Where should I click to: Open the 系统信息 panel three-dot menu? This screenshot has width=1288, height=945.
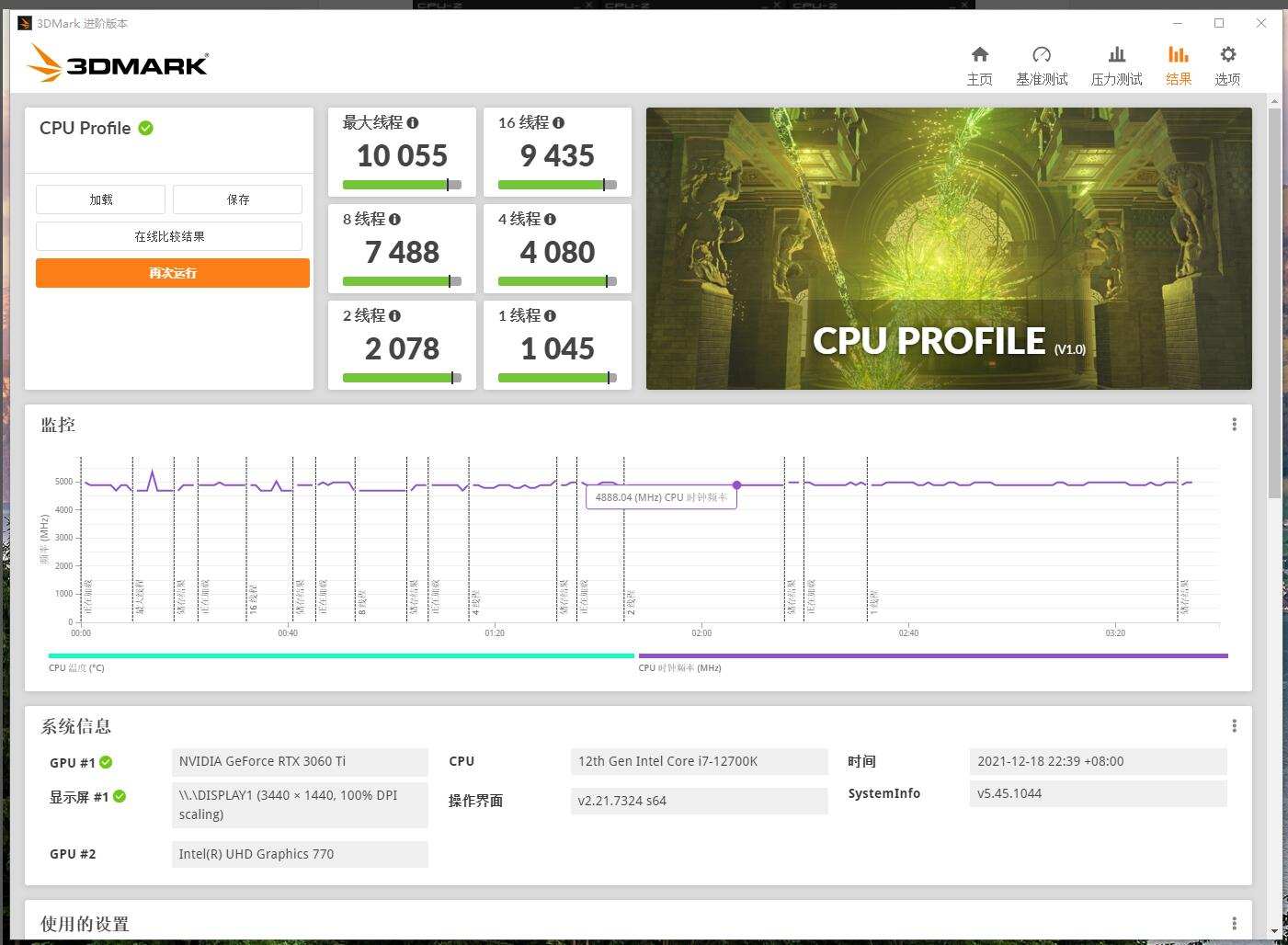pyautogui.click(x=1234, y=725)
